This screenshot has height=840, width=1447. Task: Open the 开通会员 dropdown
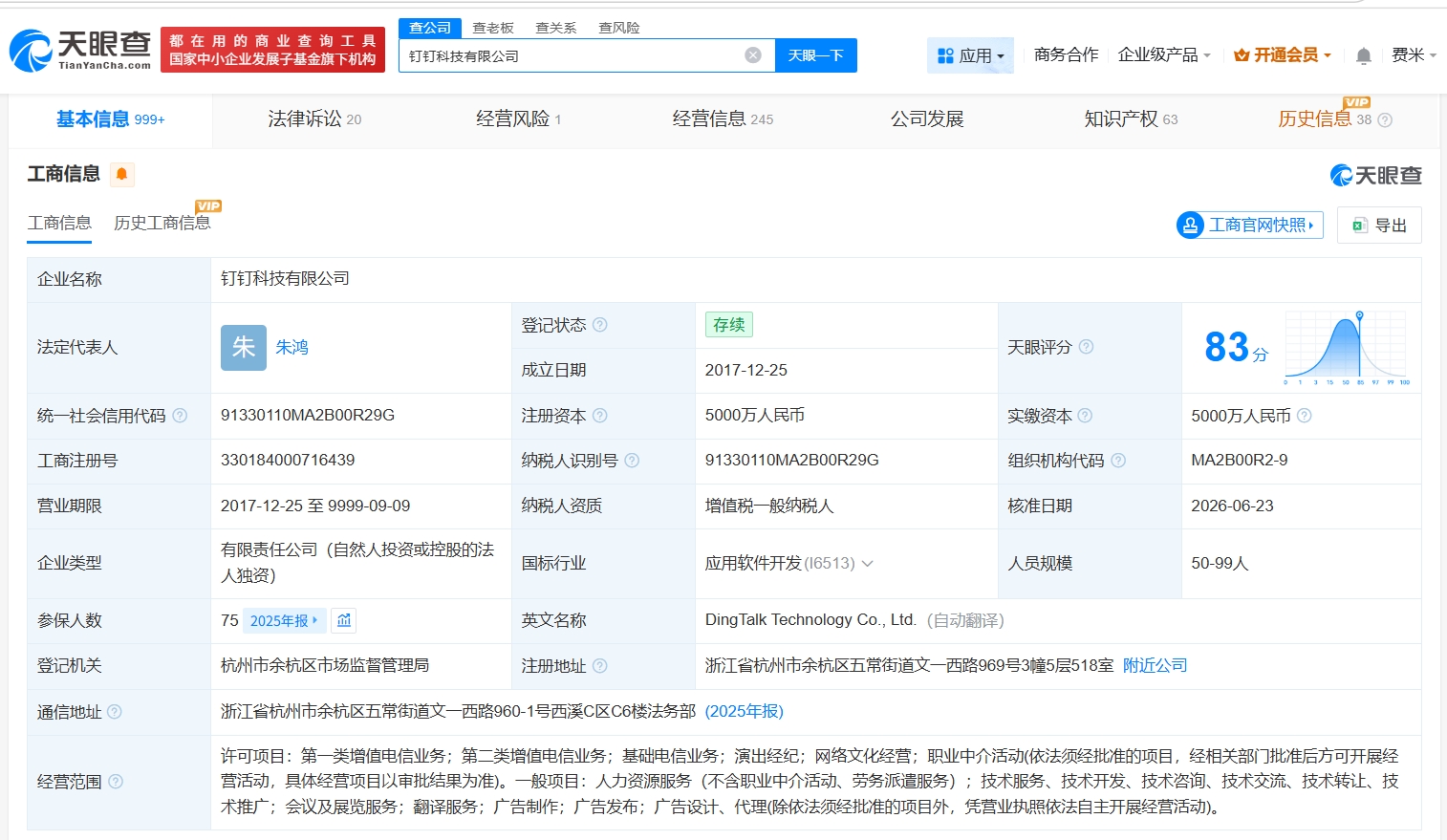coord(1283,55)
